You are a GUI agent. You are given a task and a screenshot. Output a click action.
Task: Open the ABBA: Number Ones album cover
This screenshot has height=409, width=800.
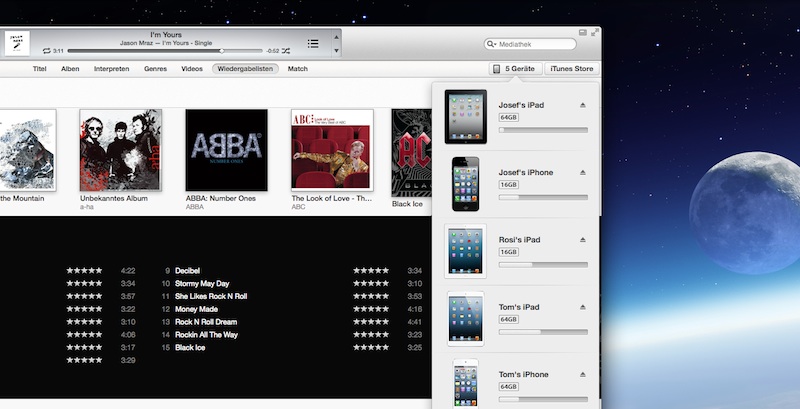[x=227, y=150]
